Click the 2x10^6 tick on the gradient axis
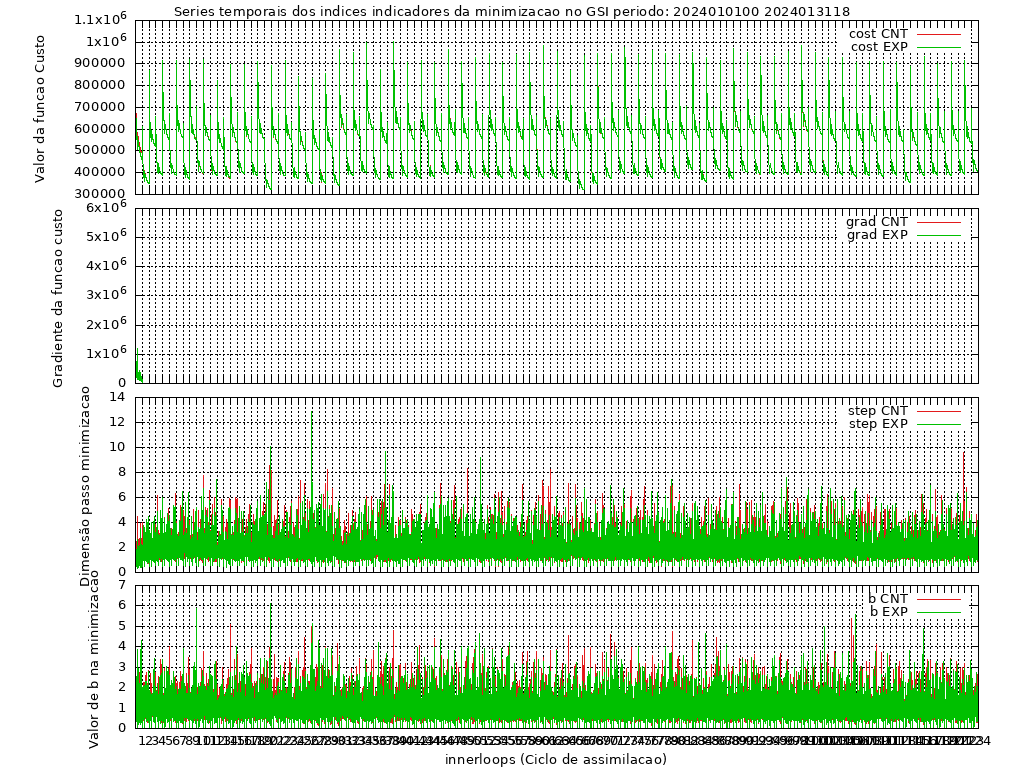This screenshot has height=768, width=1024. tap(106, 324)
